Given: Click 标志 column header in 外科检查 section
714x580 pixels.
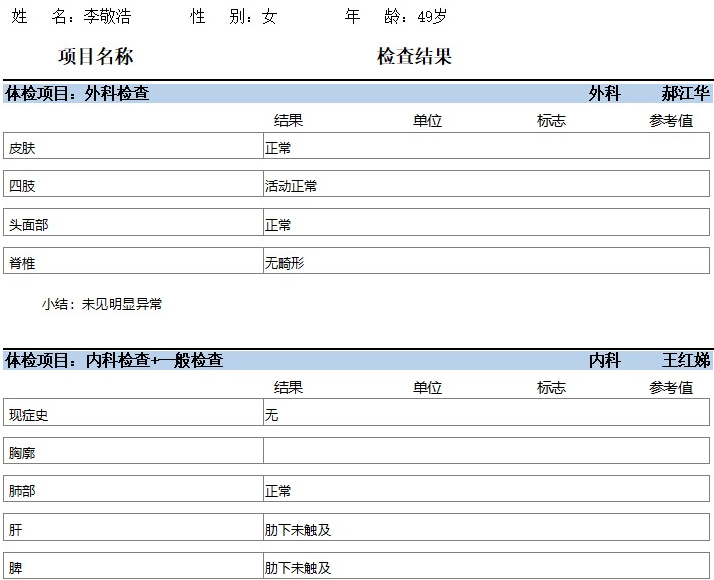Looking at the screenshot, I should click(551, 121).
